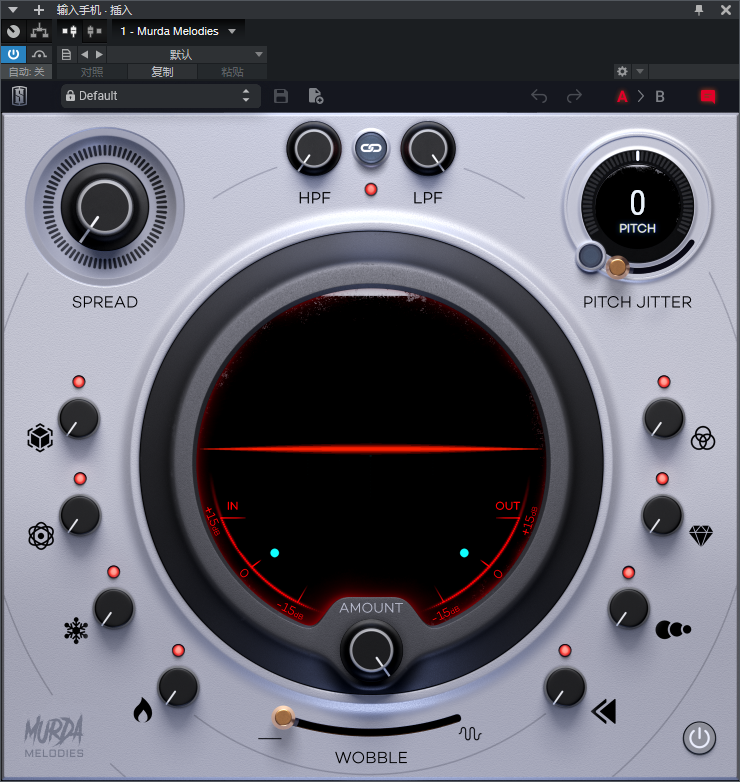This screenshot has height=782, width=740.
Task: Go to next host preset arrow
Action: (99, 54)
